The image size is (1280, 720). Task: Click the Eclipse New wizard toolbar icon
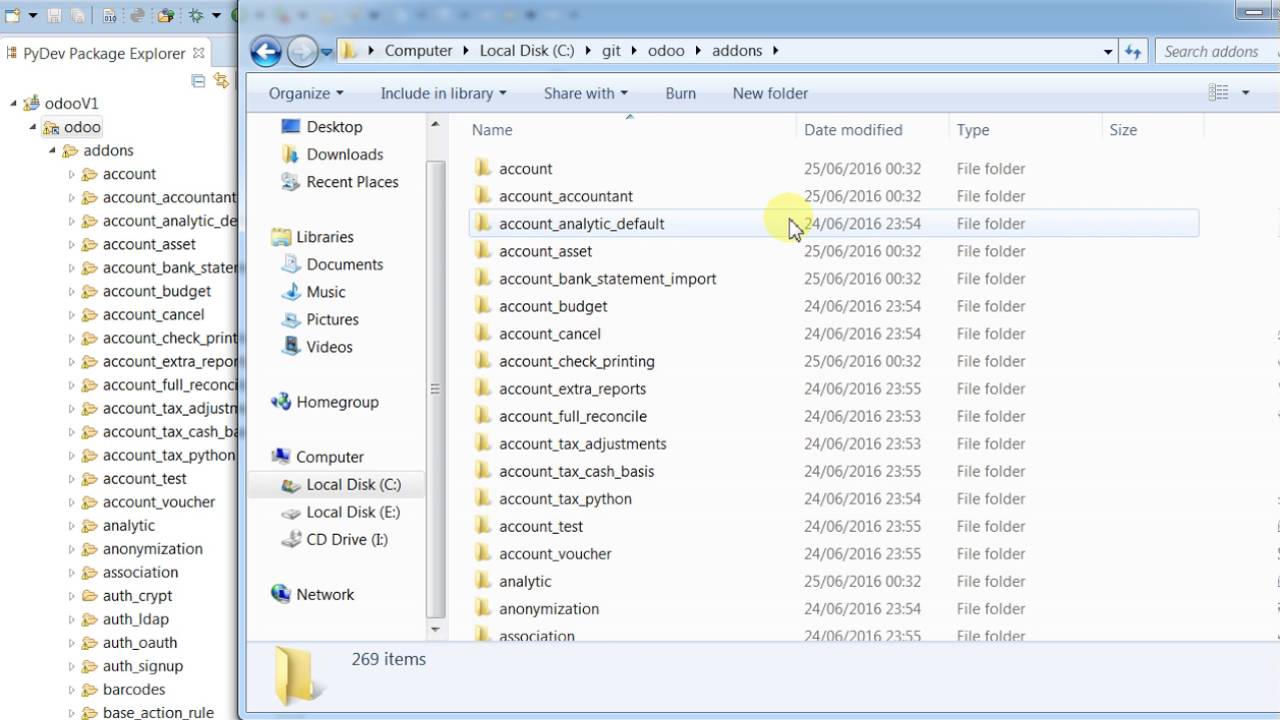(13, 15)
